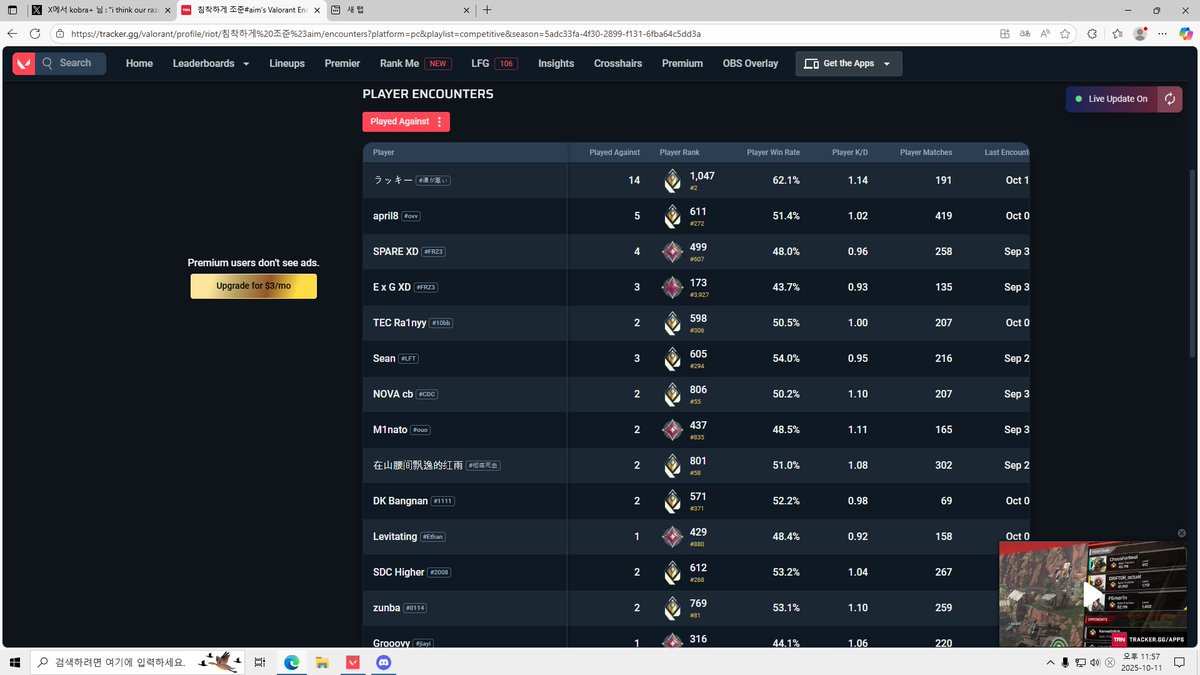Open the OBS Overlay page
Screen dimensions: 1200x675
coord(750,63)
